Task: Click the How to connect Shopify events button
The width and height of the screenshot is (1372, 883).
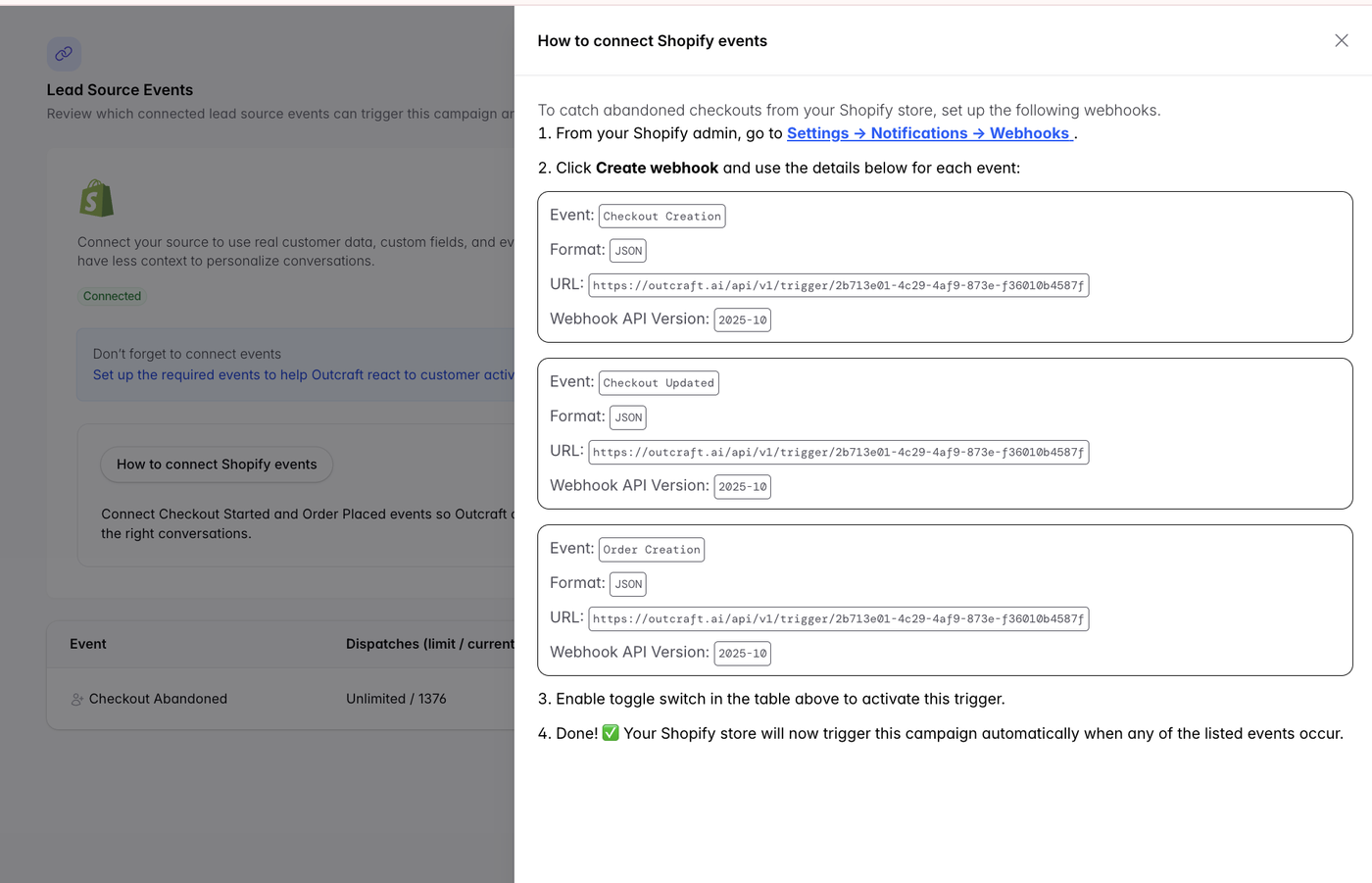Action: coord(217,465)
